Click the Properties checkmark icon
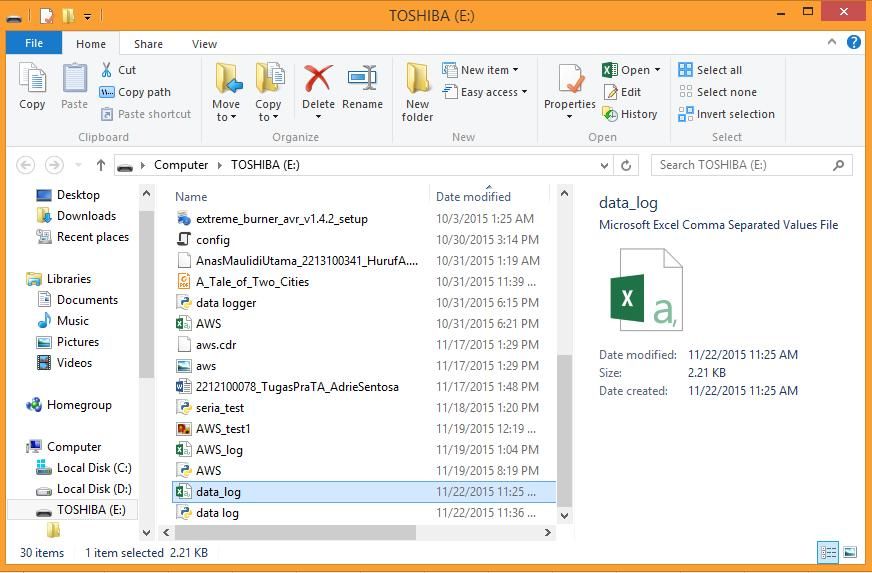This screenshot has width=872, height=573. coord(570,78)
